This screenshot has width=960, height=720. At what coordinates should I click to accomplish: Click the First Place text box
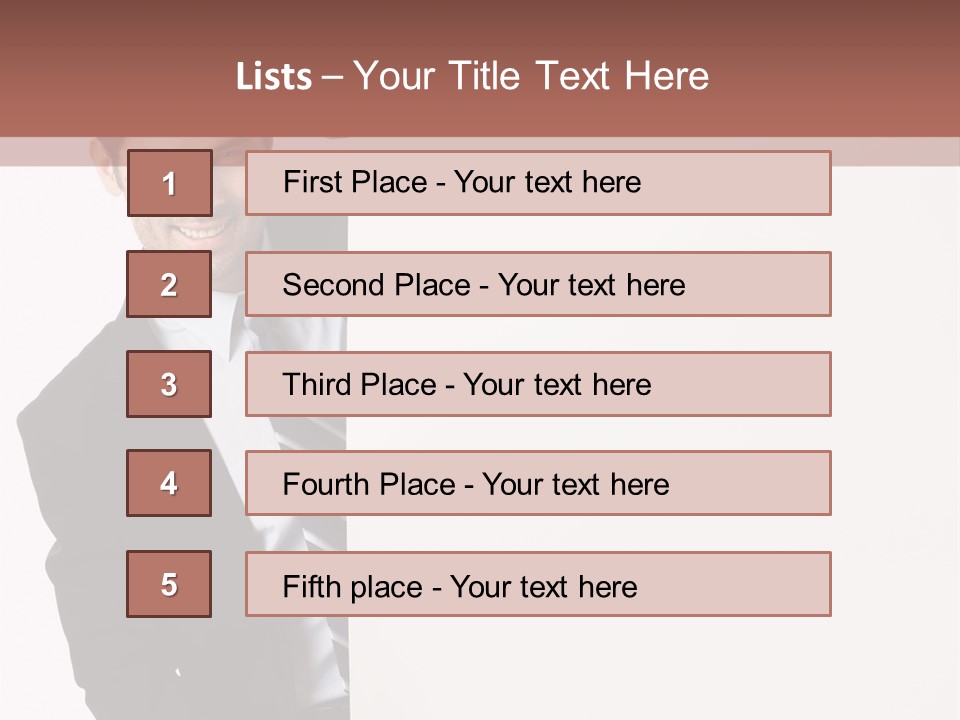[x=538, y=183]
